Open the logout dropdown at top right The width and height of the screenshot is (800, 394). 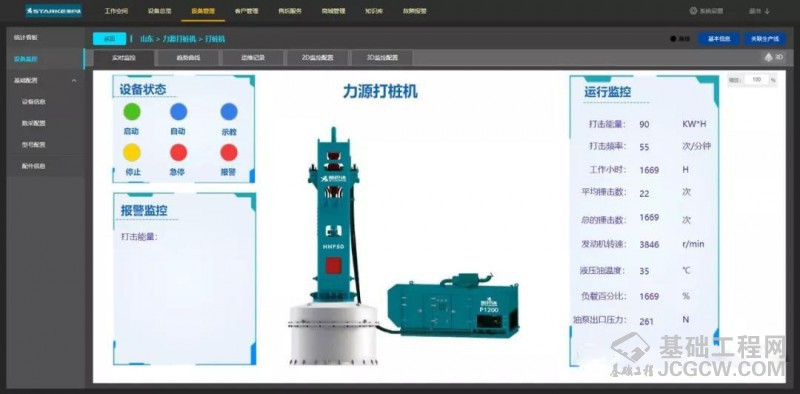tap(759, 11)
